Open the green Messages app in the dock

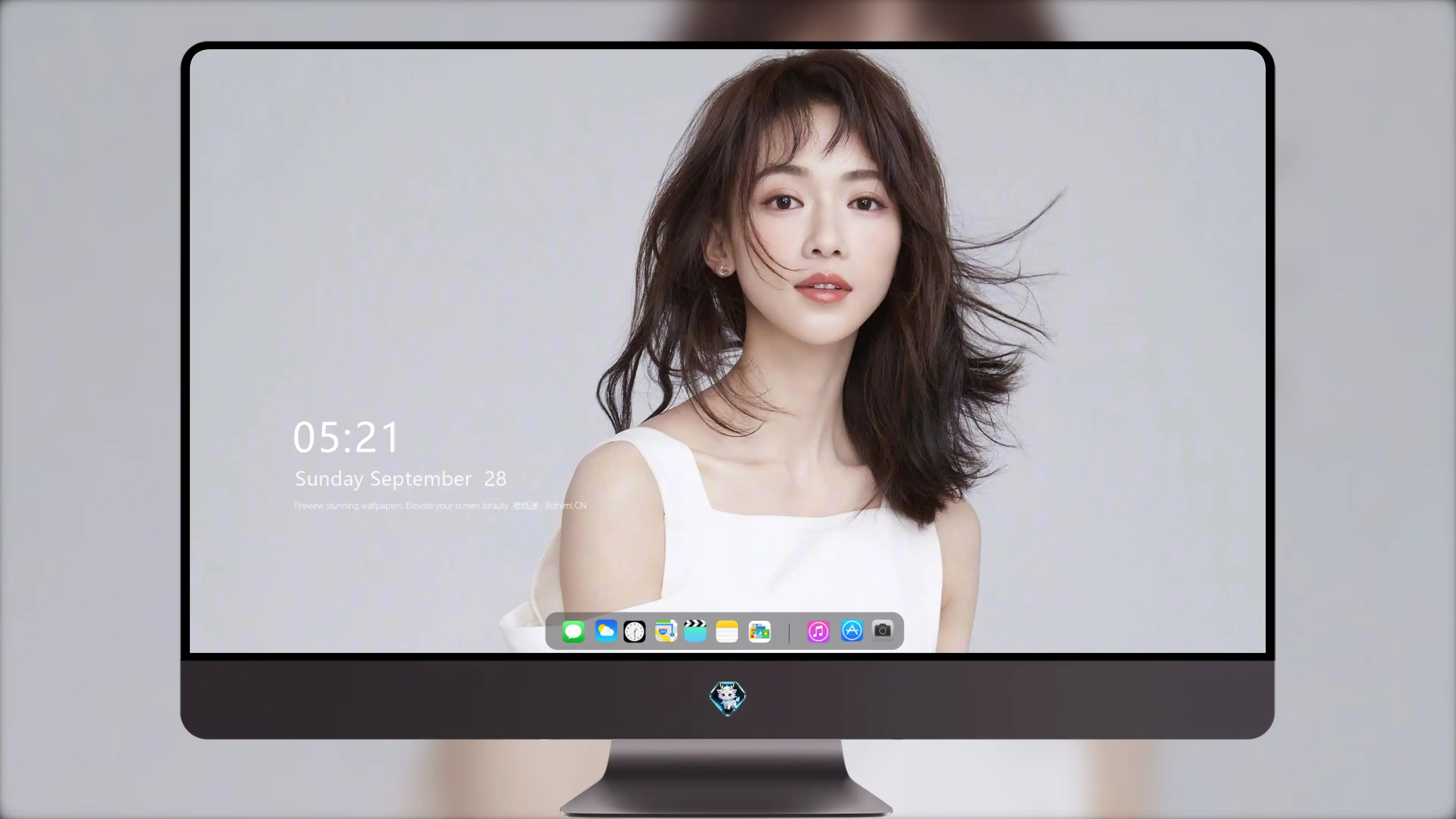pos(573,631)
